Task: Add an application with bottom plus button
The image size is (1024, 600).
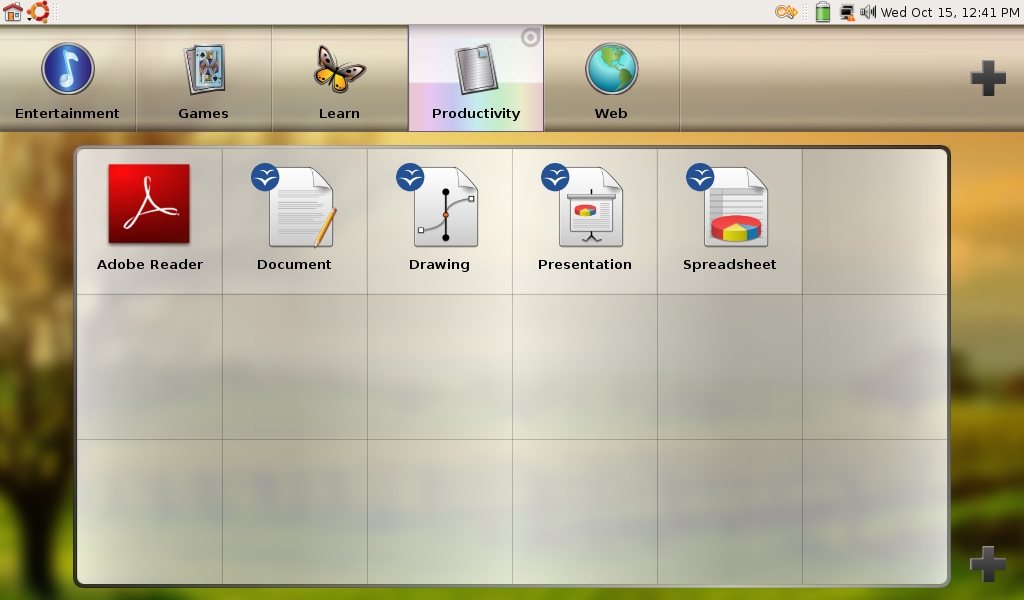Action: [x=988, y=564]
